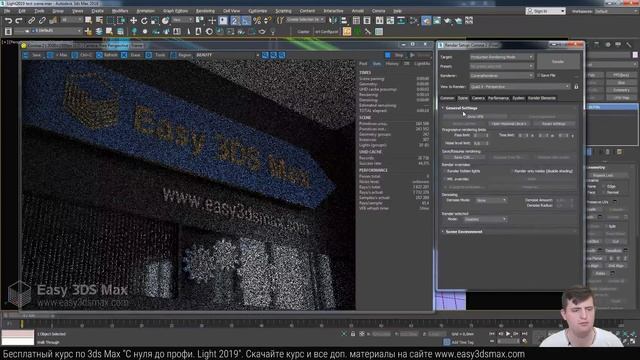This screenshot has height=360, width=640.
Task: Click the Save button in the frame buffer
Action: pyautogui.click(x=33, y=55)
